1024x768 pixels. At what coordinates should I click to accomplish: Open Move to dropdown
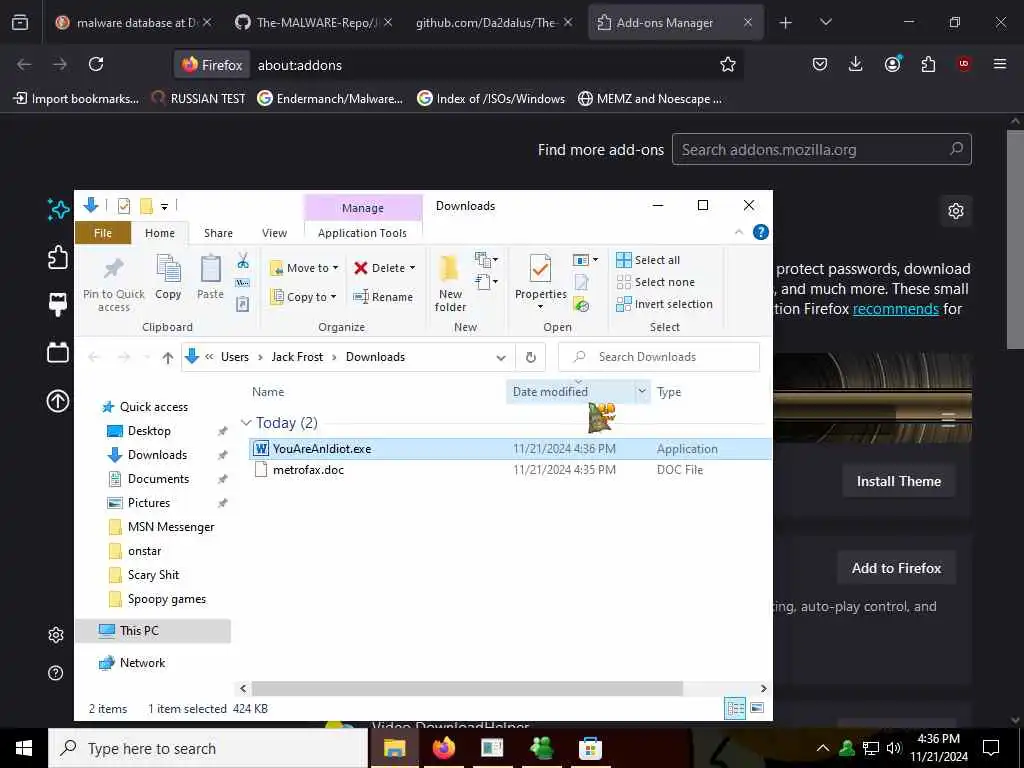pos(304,268)
